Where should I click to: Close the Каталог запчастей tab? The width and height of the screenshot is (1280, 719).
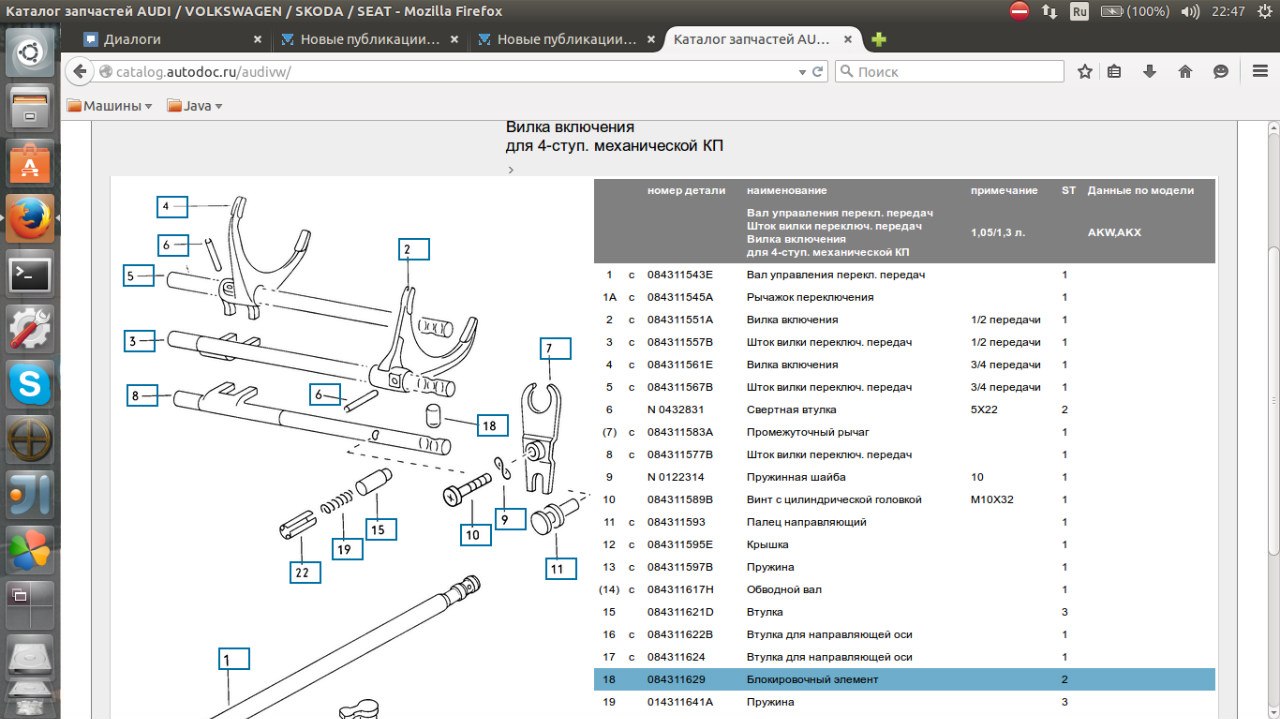848,40
